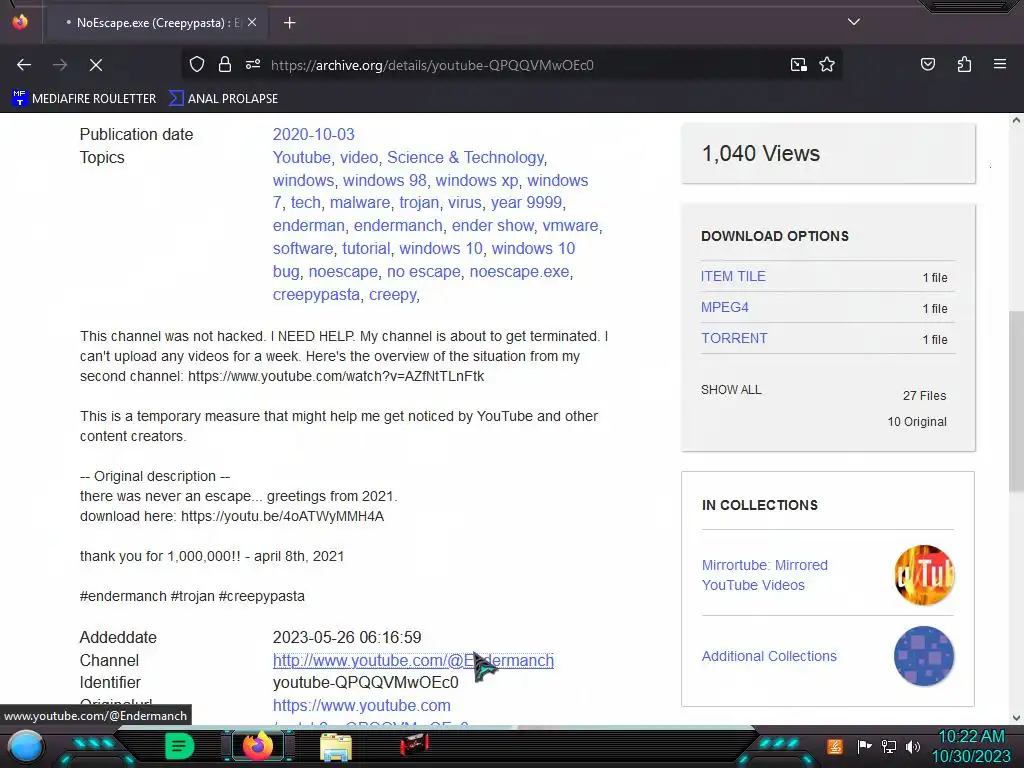Open the Originalurl youtube.com link
Image resolution: width=1024 pixels, height=768 pixels.
click(x=361, y=705)
